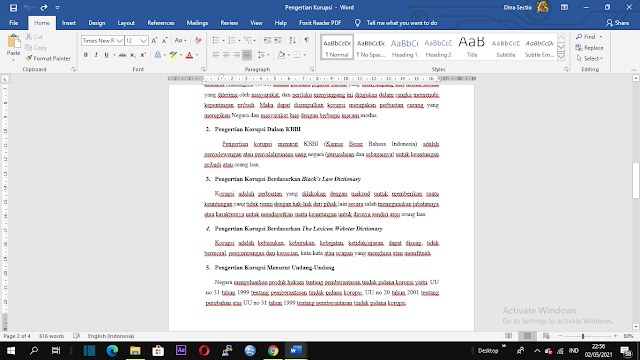Viewport: 640px width, 360px height.
Task: Switch to the References tab
Action: [x=161, y=23]
